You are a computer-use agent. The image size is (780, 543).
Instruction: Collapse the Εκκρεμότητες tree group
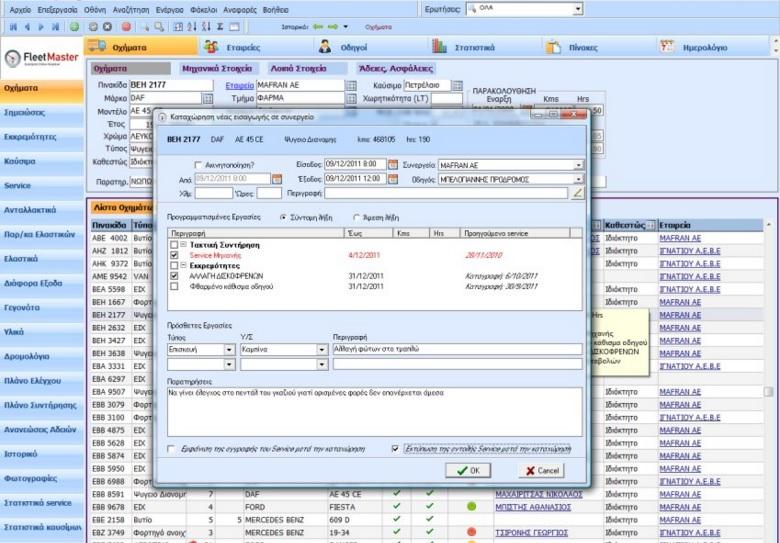click(x=183, y=266)
